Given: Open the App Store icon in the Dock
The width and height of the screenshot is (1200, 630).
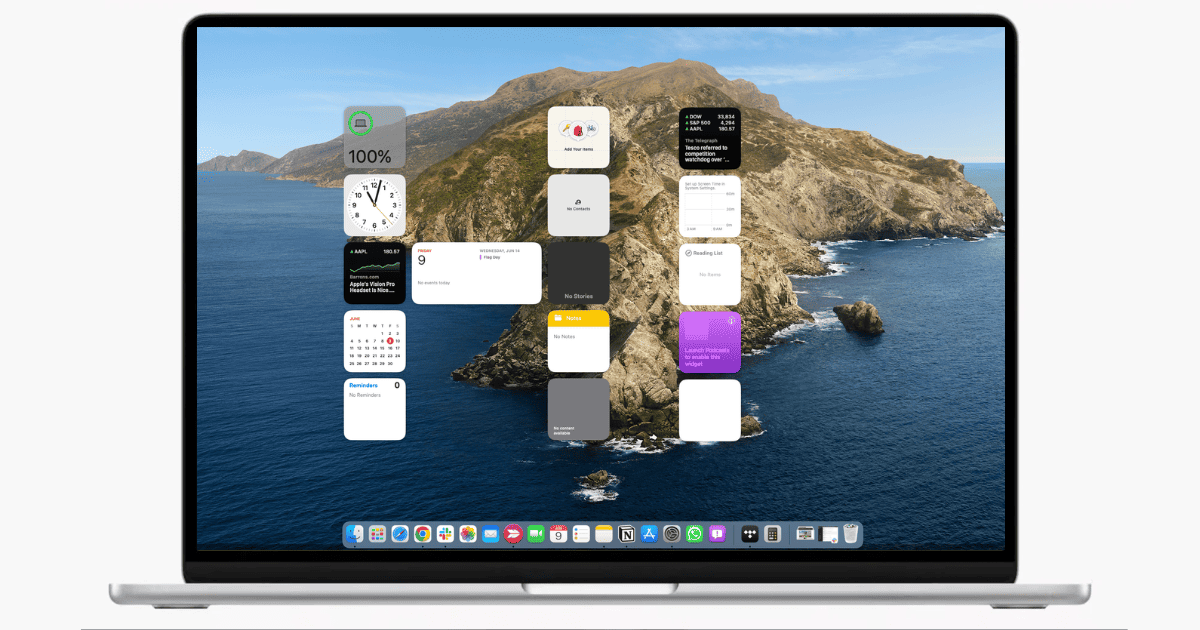Looking at the screenshot, I should pos(649,535).
